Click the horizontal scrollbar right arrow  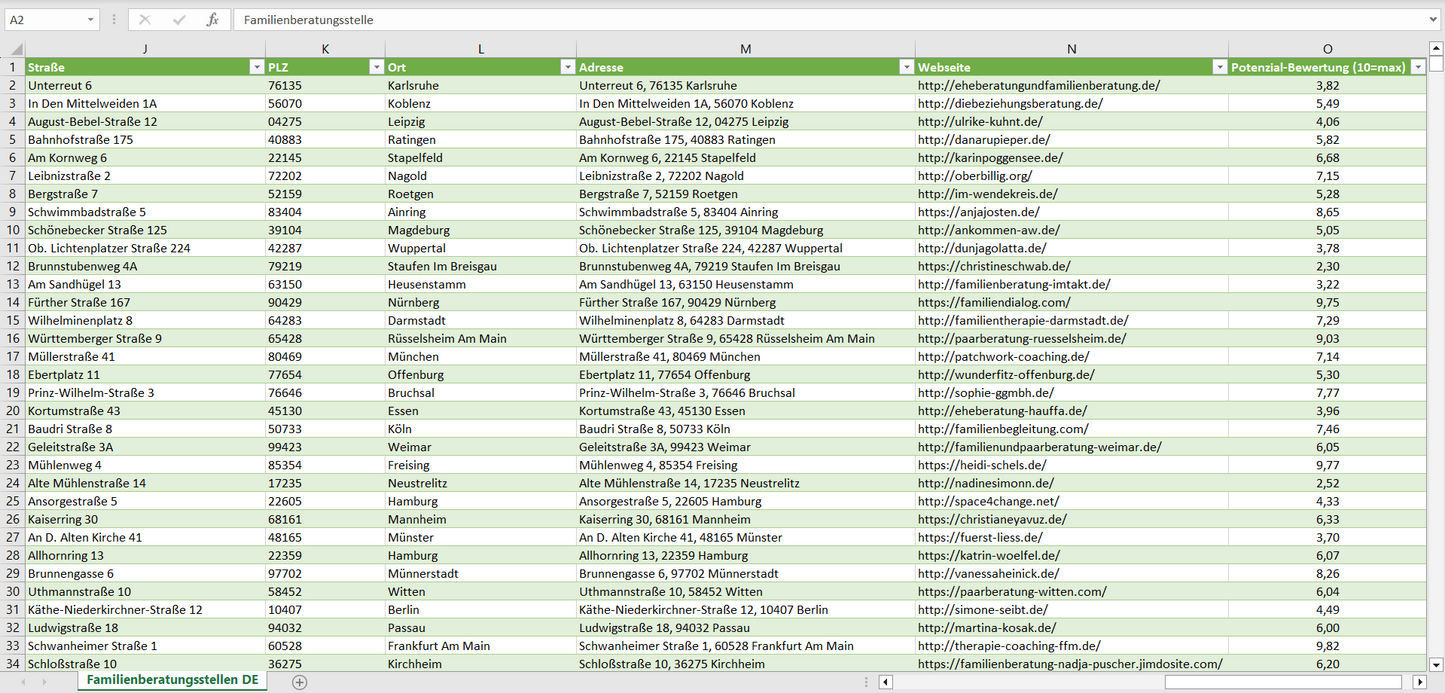point(1419,682)
